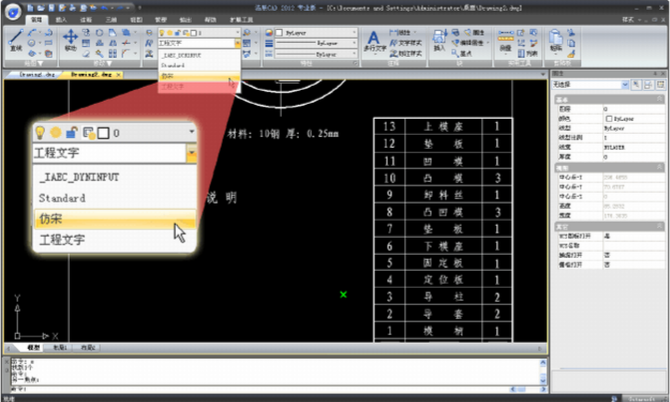Click the ByLayer color swatch in the ribbon
The image size is (670, 402).
pos(279,32)
